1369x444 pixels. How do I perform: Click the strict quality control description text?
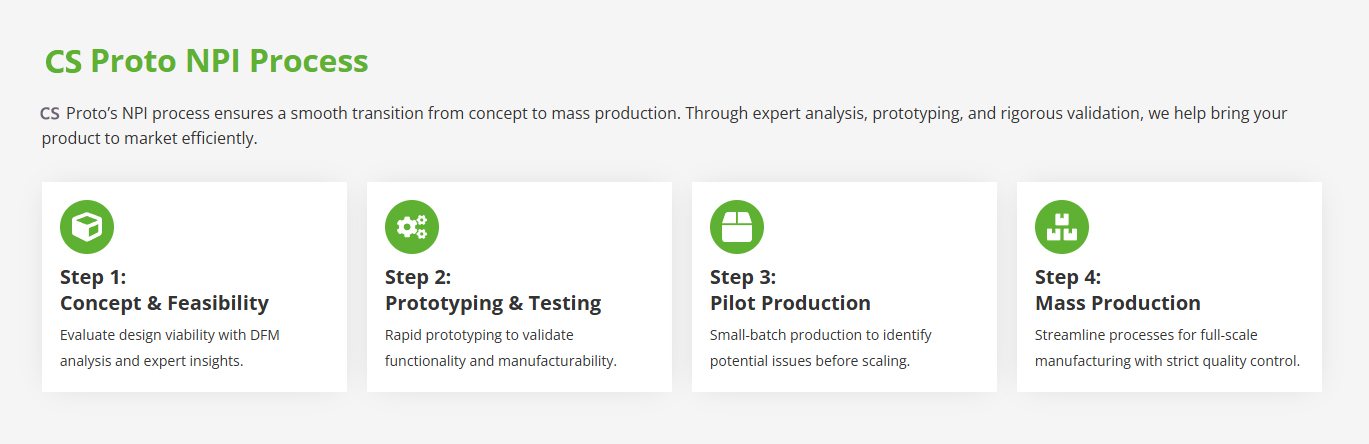(1167, 360)
